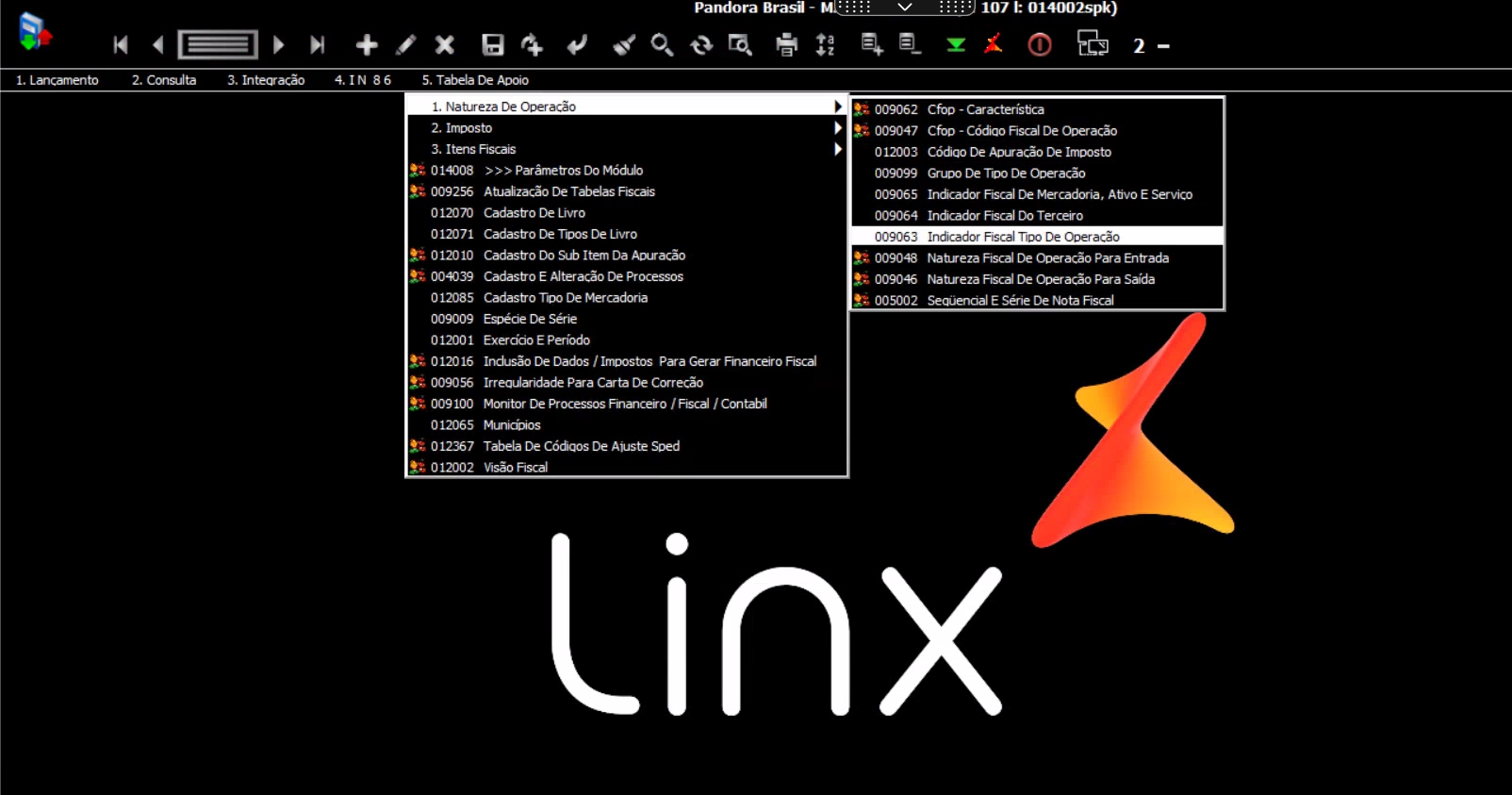Screen dimensions: 1512x795
Task: Open 012085 Cadastro Tipo De Mercadoria
Action: [x=627, y=298]
